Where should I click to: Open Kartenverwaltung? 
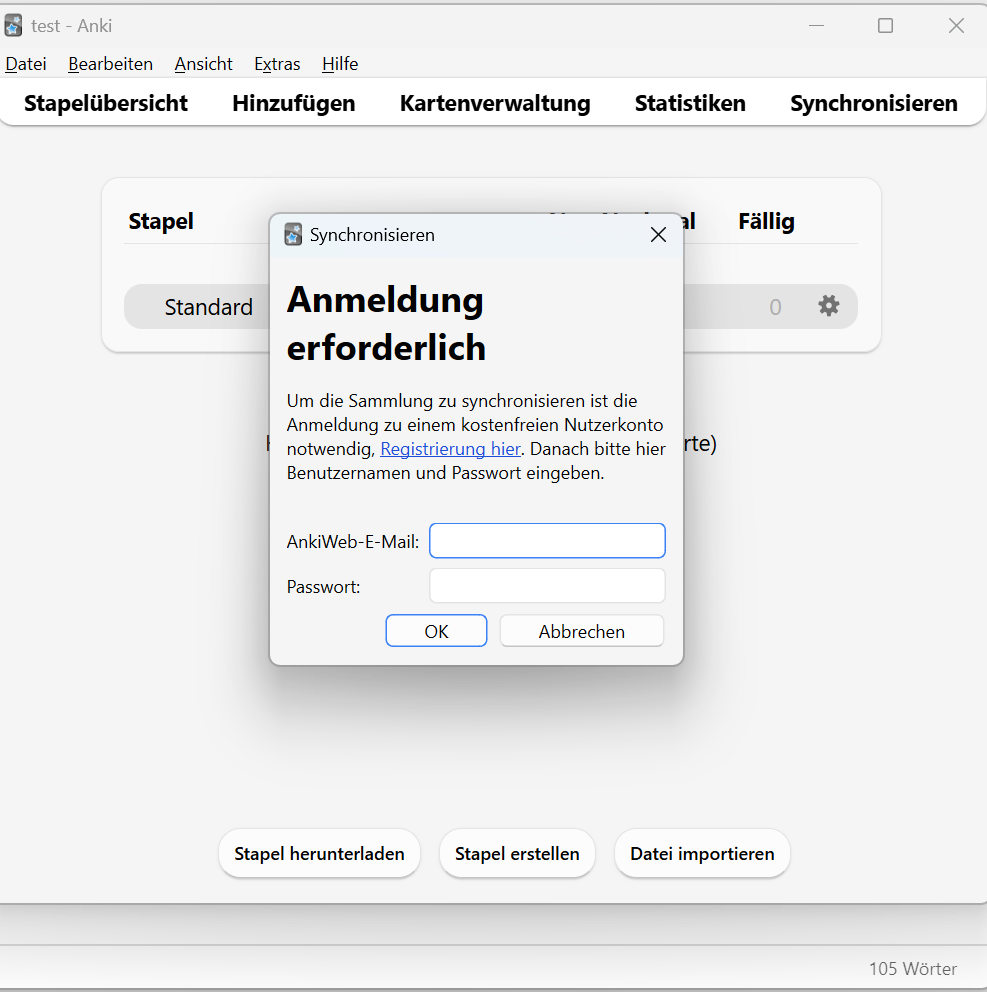[495, 103]
